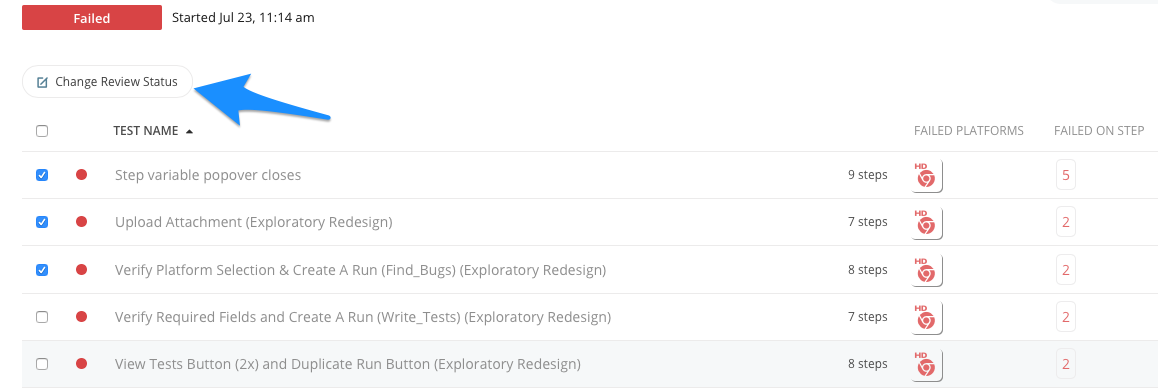The image size is (1158, 390).
Task: Sort by TEST NAME column arrow
Action: (x=190, y=131)
